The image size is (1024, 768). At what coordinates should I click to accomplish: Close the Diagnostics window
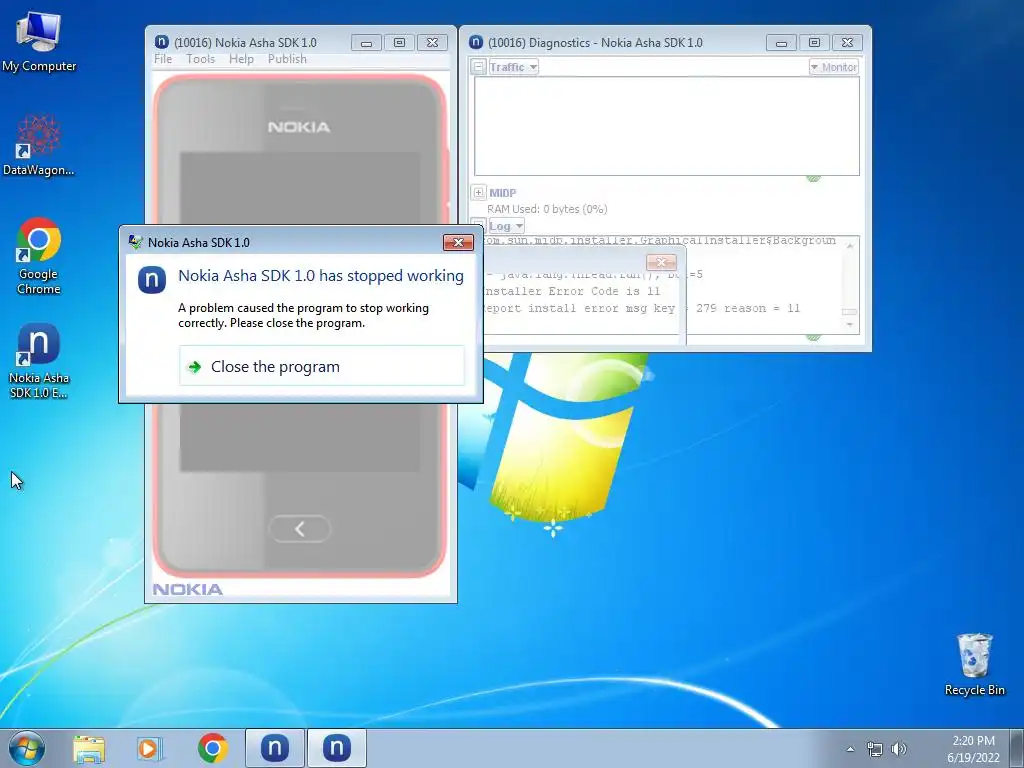(847, 43)
